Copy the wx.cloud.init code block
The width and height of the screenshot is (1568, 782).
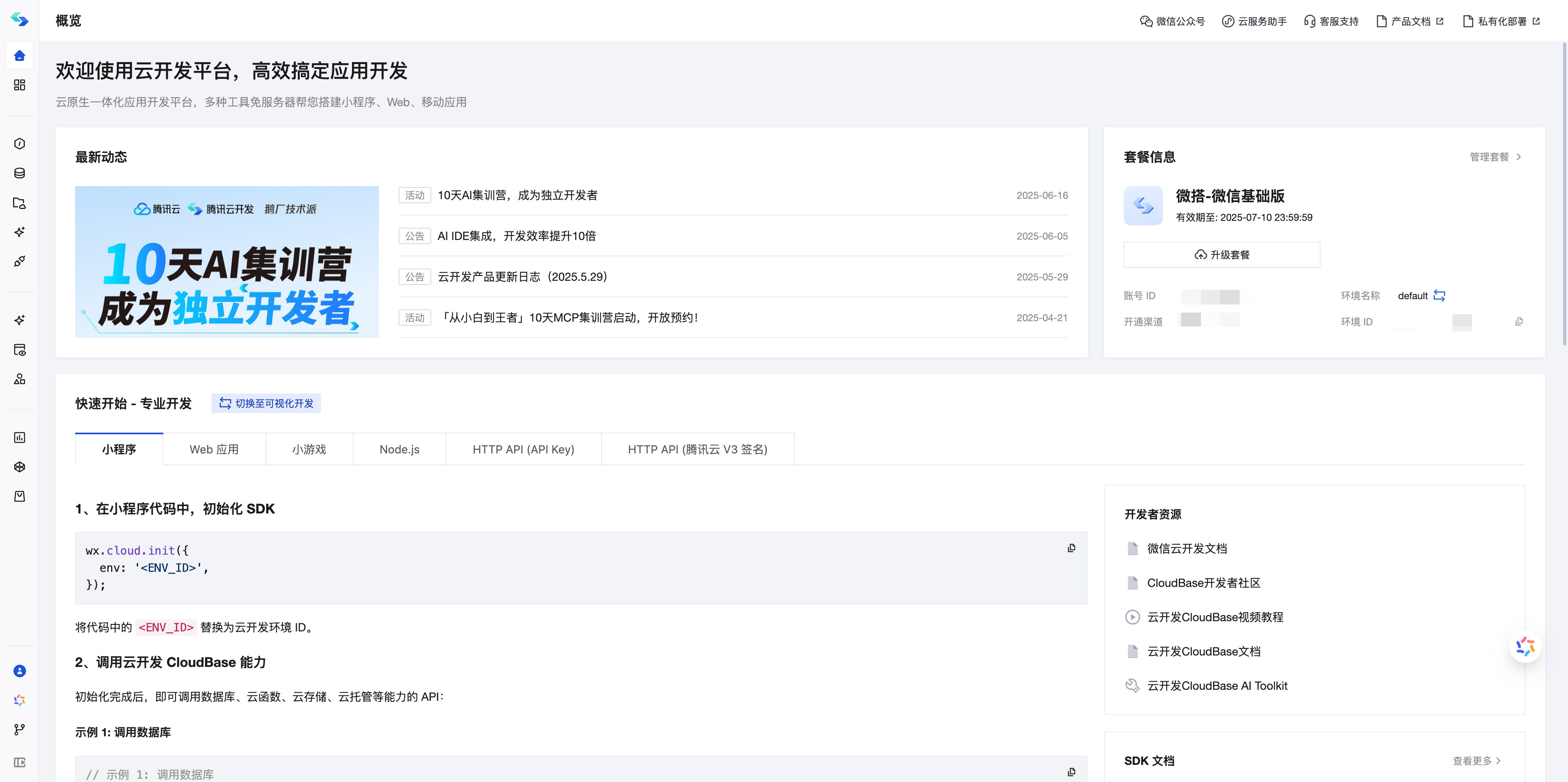(1071, 548)
